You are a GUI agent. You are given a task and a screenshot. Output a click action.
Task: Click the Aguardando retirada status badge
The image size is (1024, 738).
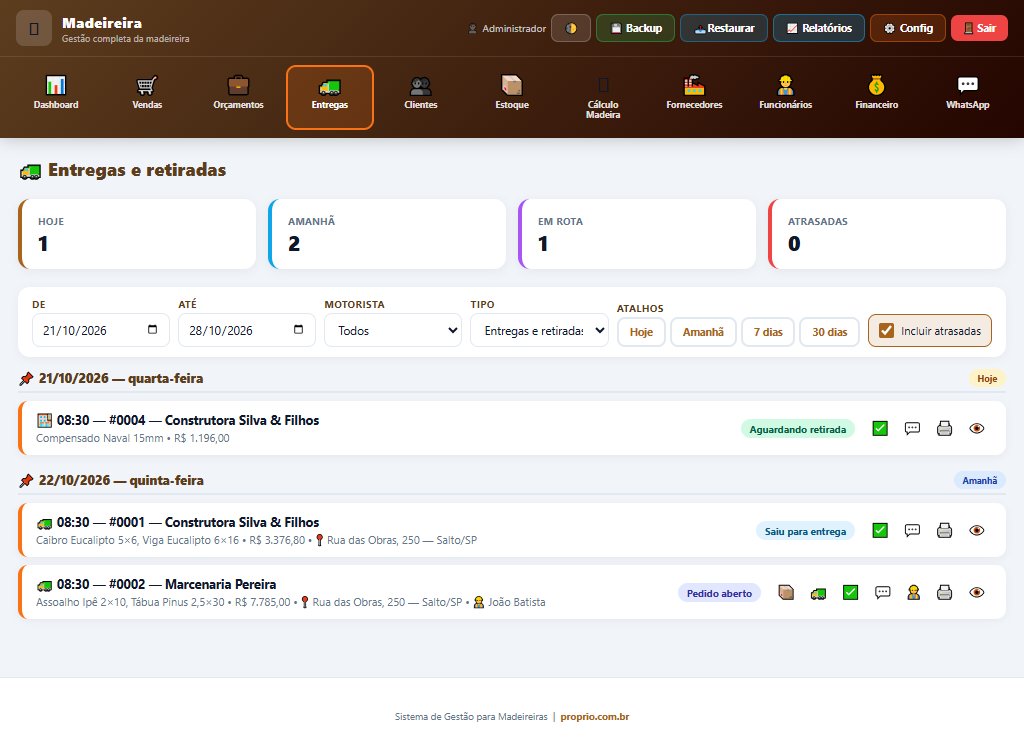coord(797,429)
